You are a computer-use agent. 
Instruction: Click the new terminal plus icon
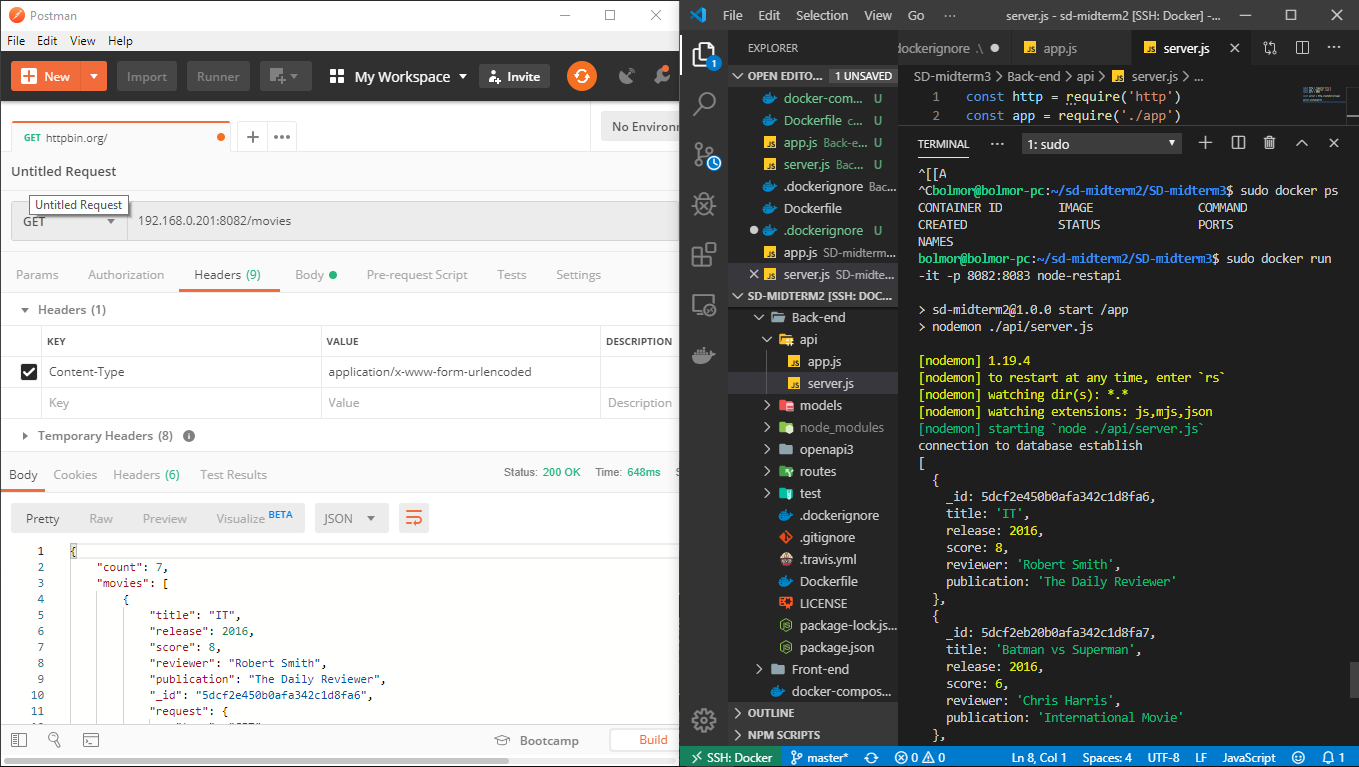point(1205,143)
